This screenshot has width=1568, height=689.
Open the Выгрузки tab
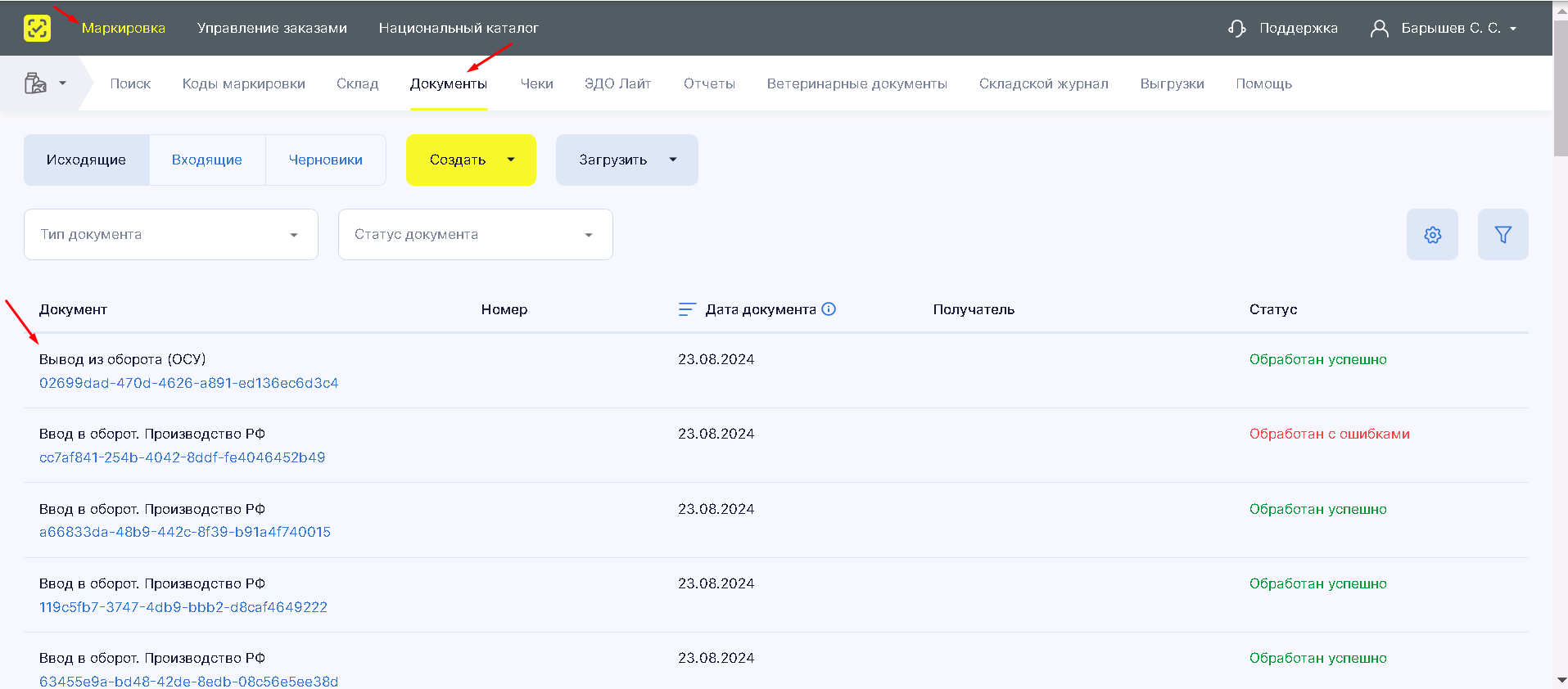(x=1172, y=83)
